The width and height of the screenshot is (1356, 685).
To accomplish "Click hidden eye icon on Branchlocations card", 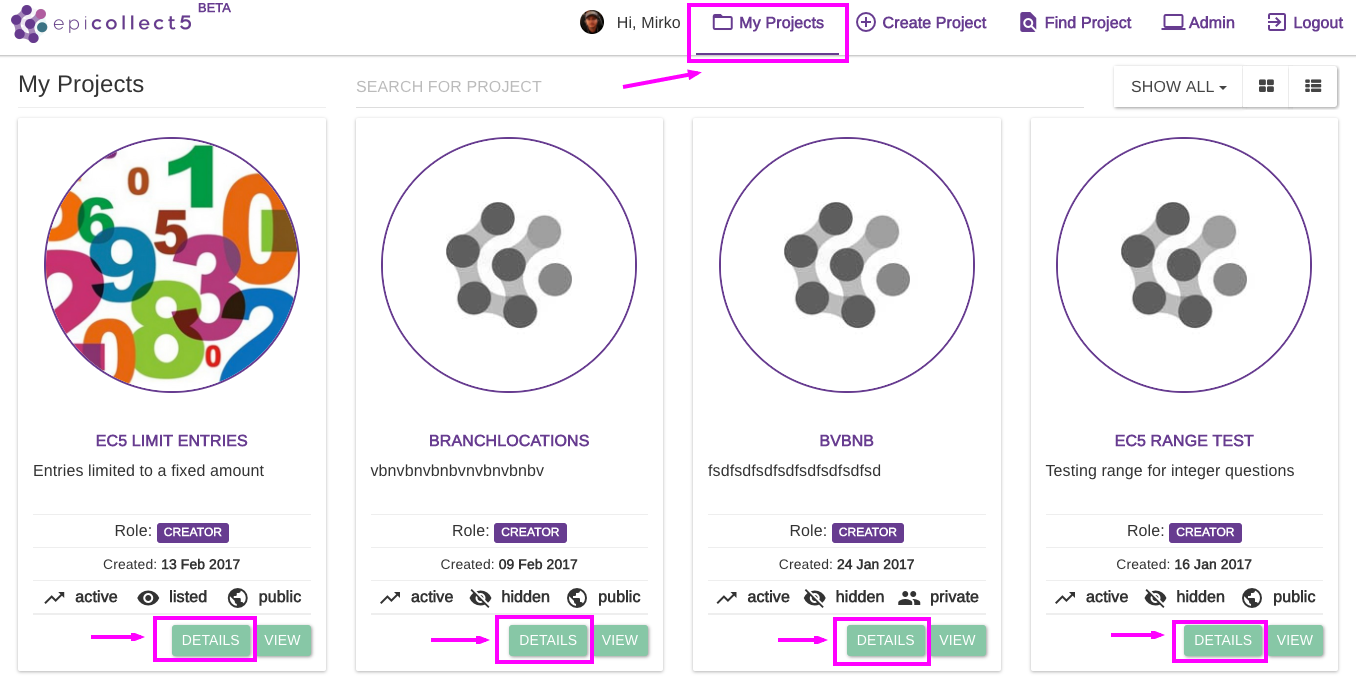I will [481, 598].
